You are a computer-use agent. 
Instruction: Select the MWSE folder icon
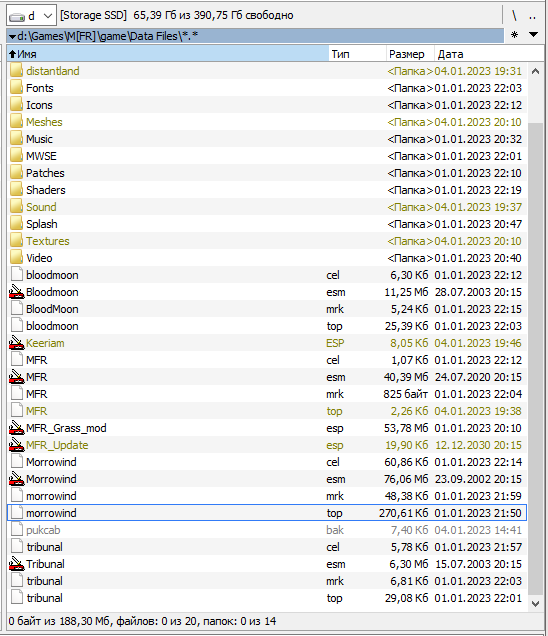point(16,156)
